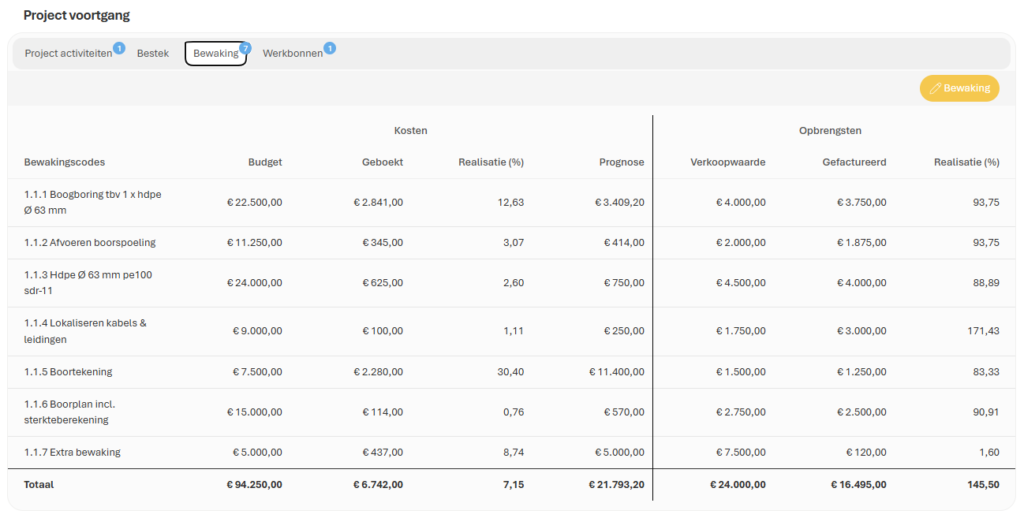Select row 1.1.2 Afvoeren boorspoeling
Viewport: 1024px width, 518px height.
pos(512,243)
